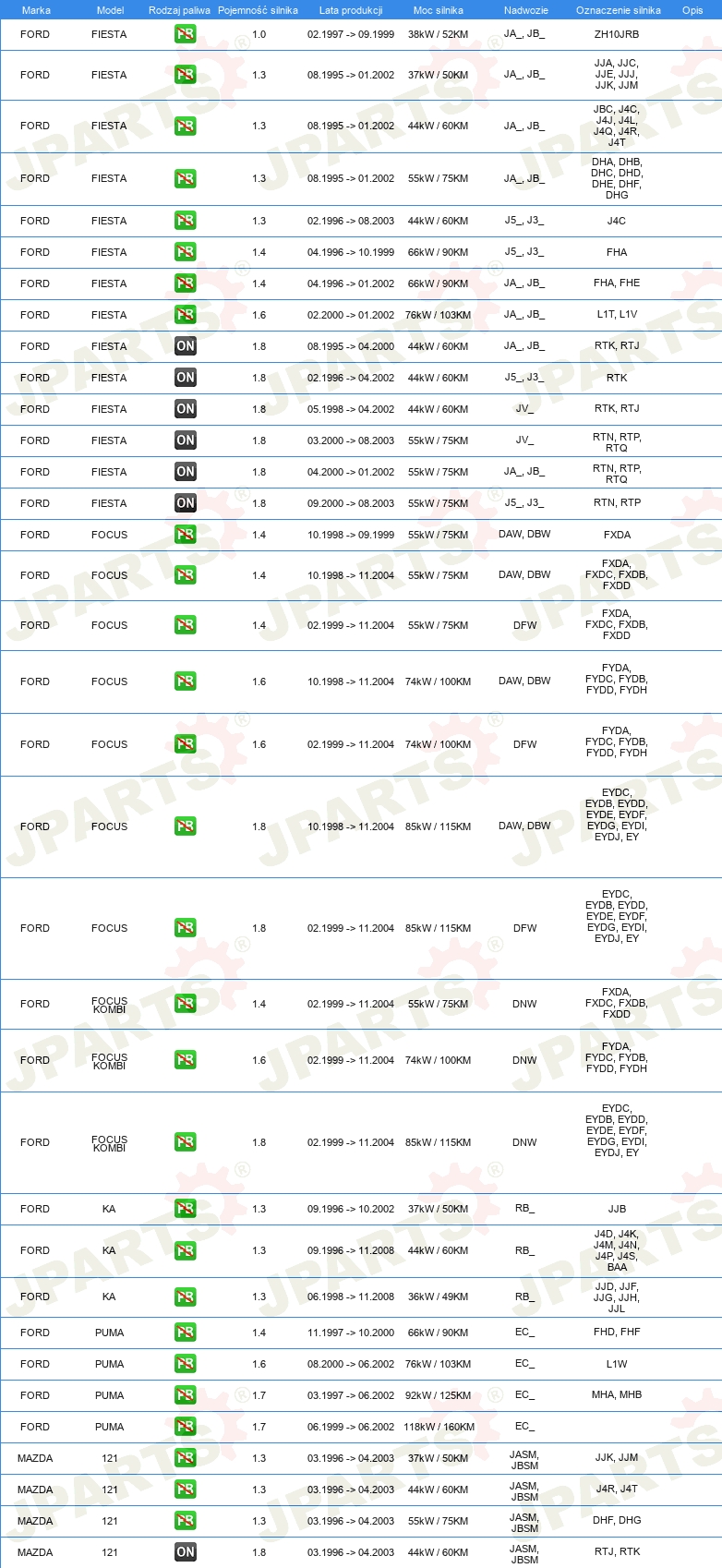This screenshot has width=722, height=1568.
Task: Select engine codes JJD, JJF, JJG cell
Action: coord(617,1297)
